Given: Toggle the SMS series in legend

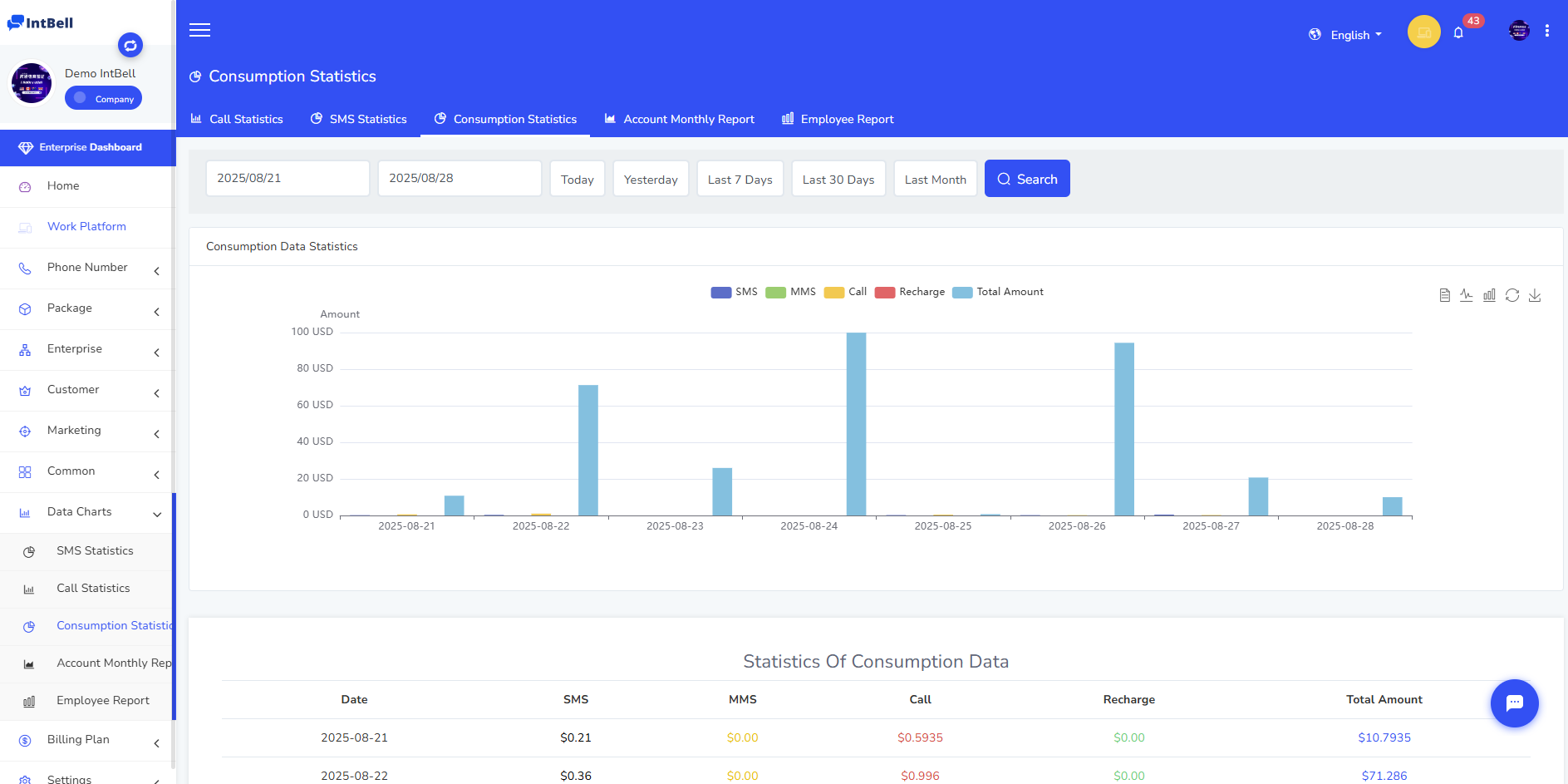Looking at the screenshot, I should coord(734,292).
